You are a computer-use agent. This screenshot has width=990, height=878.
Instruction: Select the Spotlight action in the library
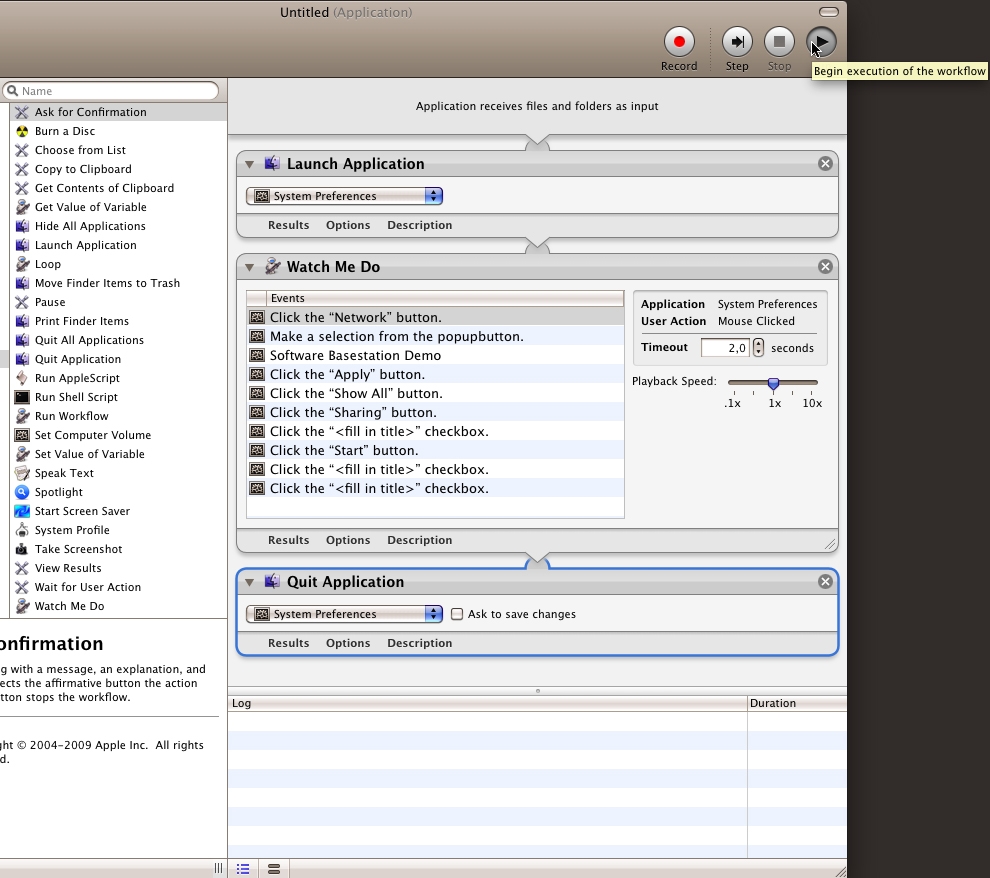[x=58, y=492]
